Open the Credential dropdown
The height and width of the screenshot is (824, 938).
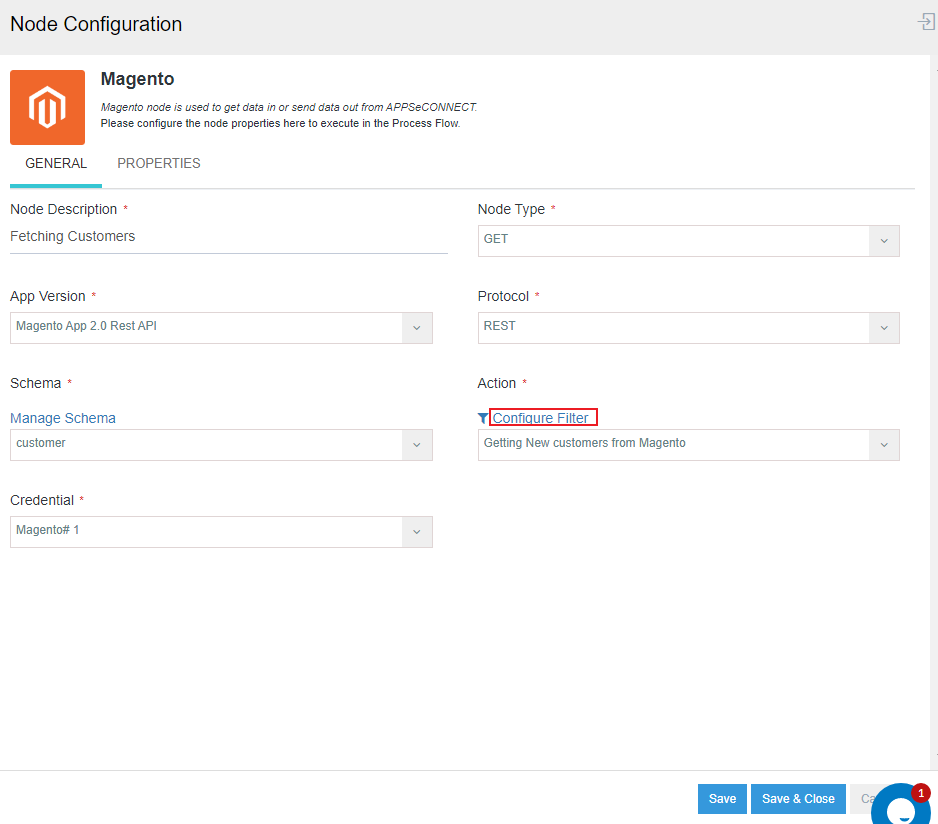coord(417,532)
